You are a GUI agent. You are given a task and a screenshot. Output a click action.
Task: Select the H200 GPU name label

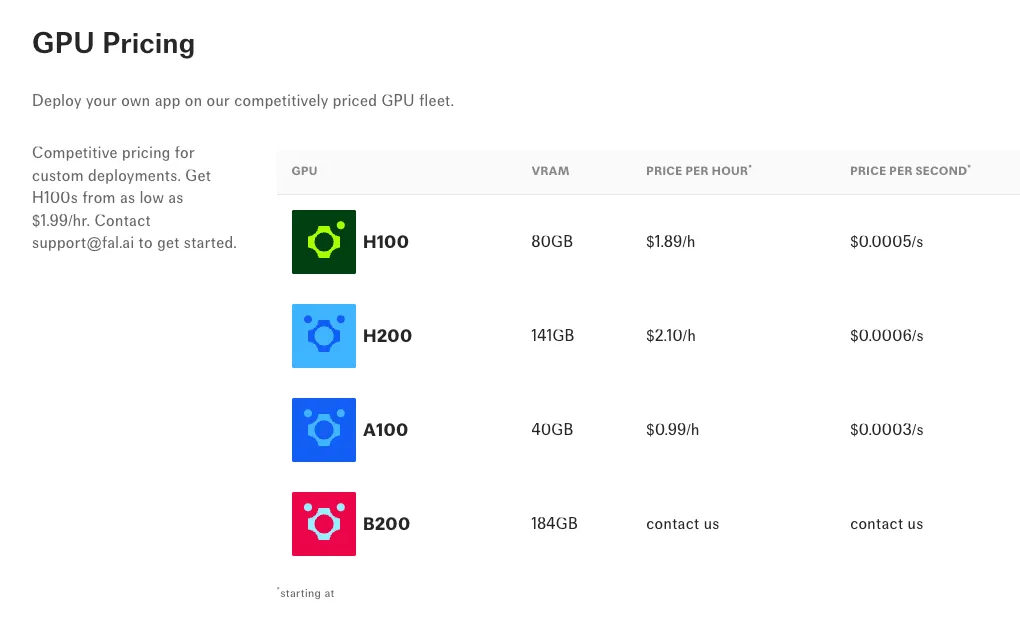coord(387,336)
